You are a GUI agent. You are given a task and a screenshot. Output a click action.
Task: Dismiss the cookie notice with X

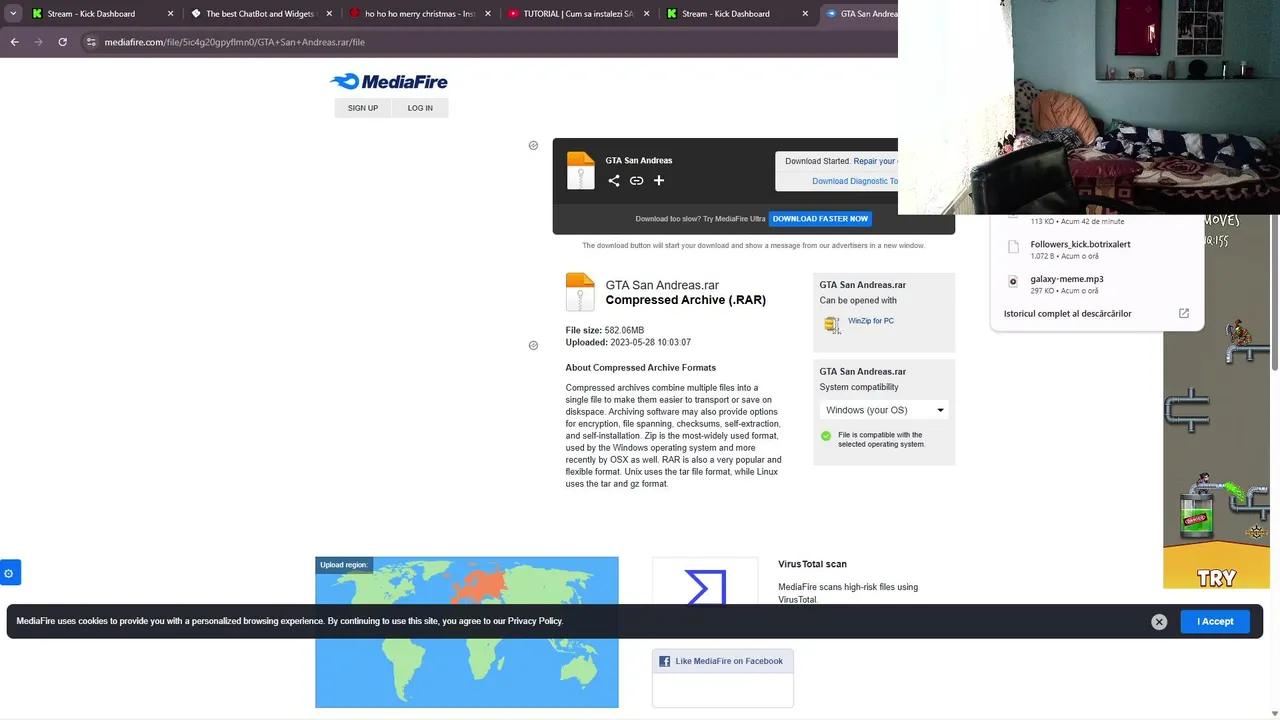1159,622
